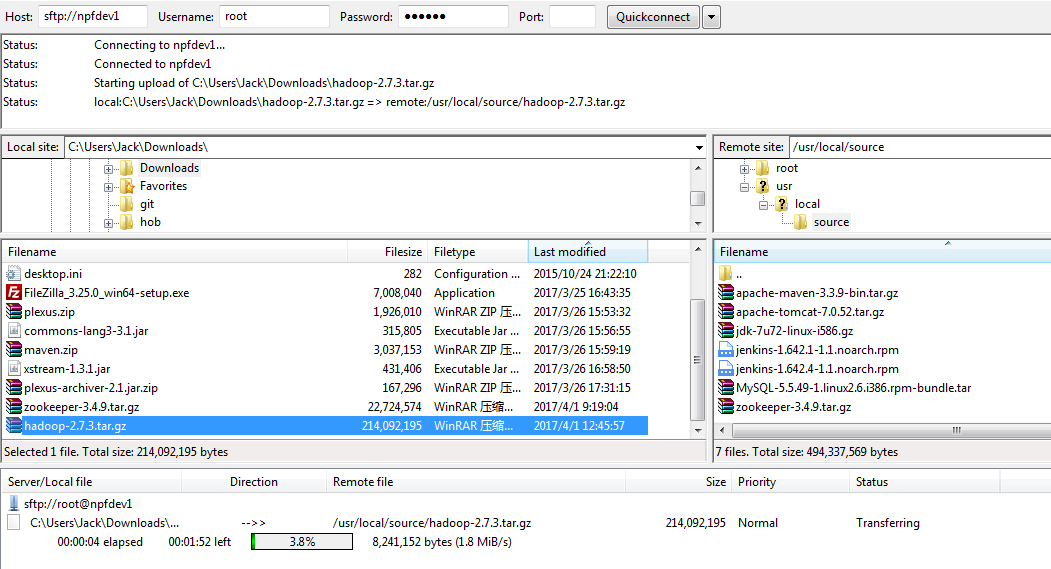1051x569 pixels.
Task: Expand the Favorites tree node
Action: (x=108, y=187)
